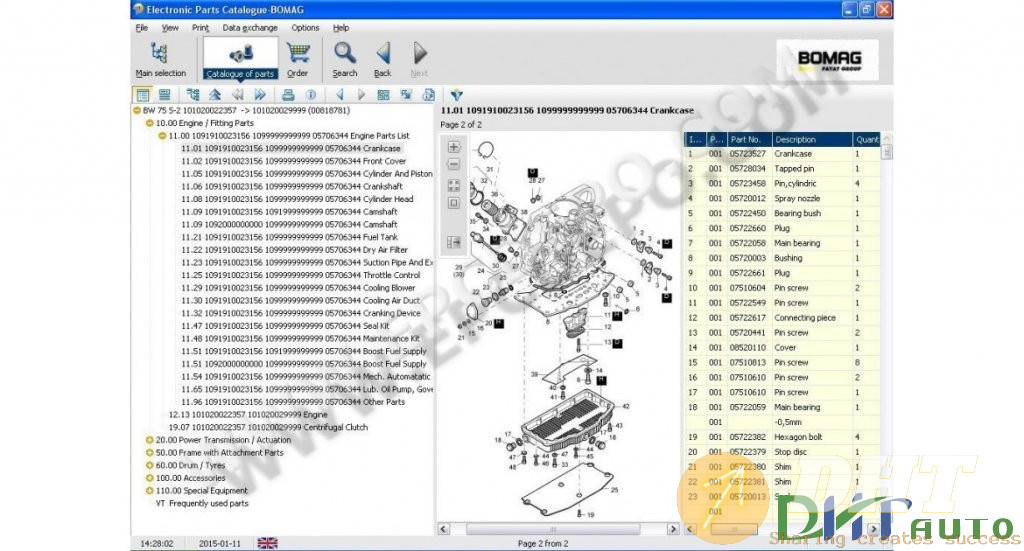This screenshot has height=551, width=1024.
Task: Select 11.47 Seal Kit tree item
Action: pos(285,326)
